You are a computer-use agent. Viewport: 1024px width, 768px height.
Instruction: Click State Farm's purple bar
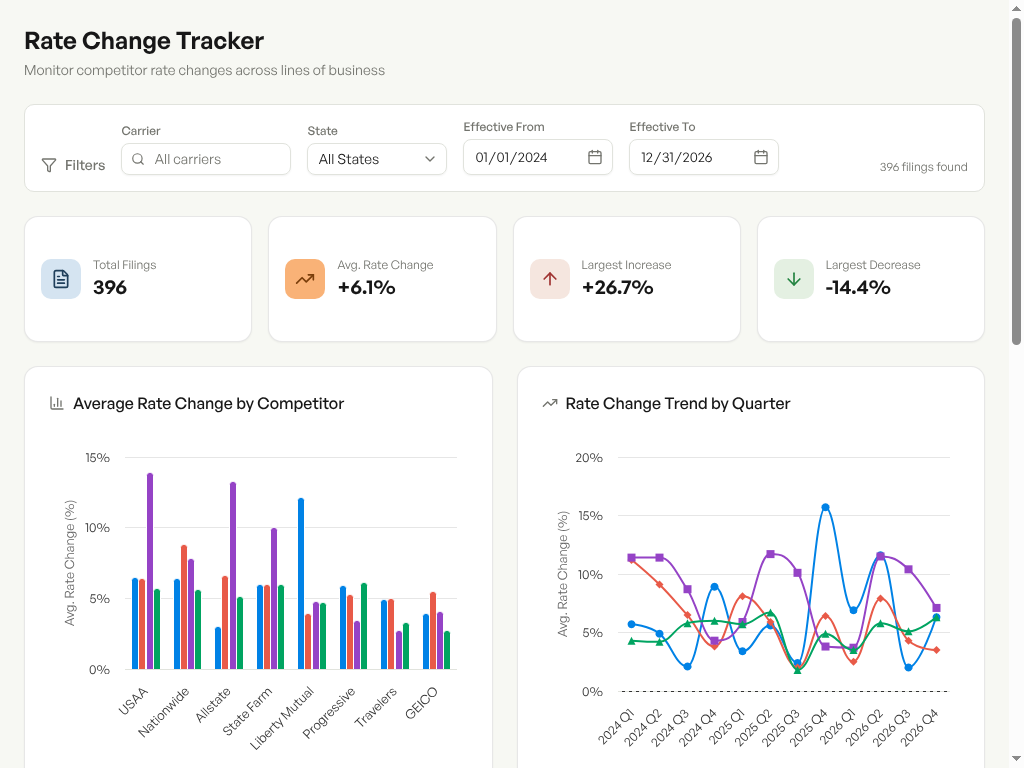[x=274, y=599]
